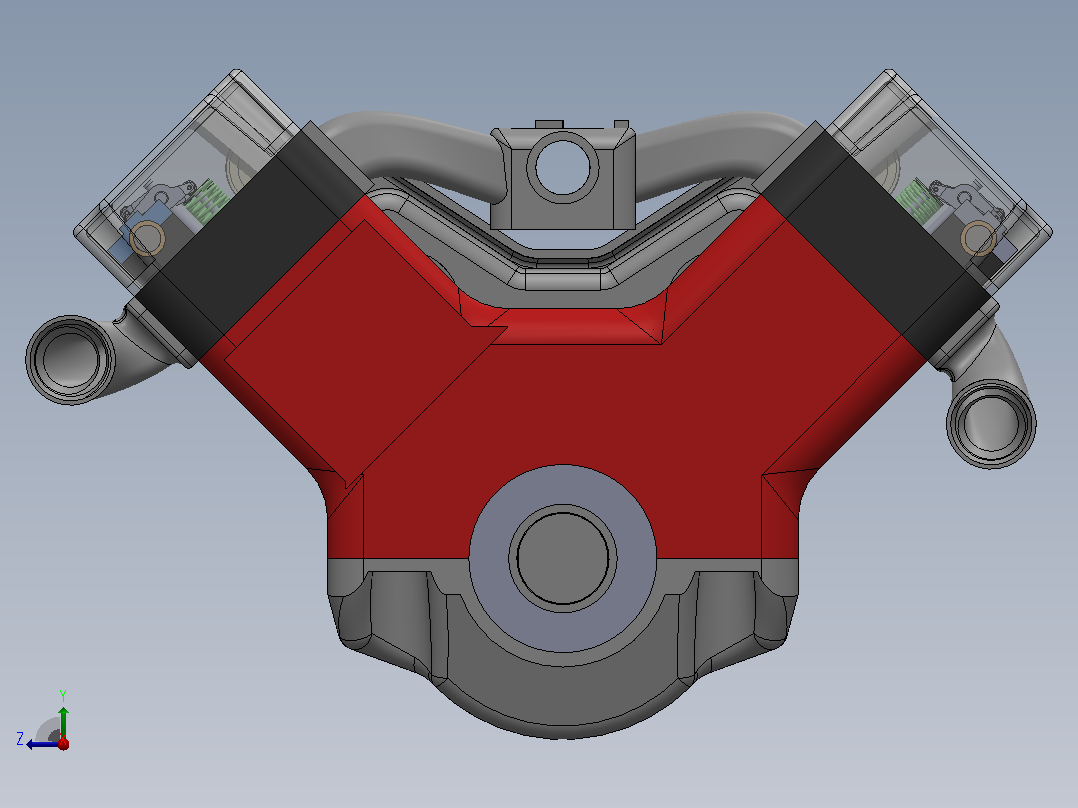Click the red X axis dot on the triad
1078x808 pixels.
point(63,743)
